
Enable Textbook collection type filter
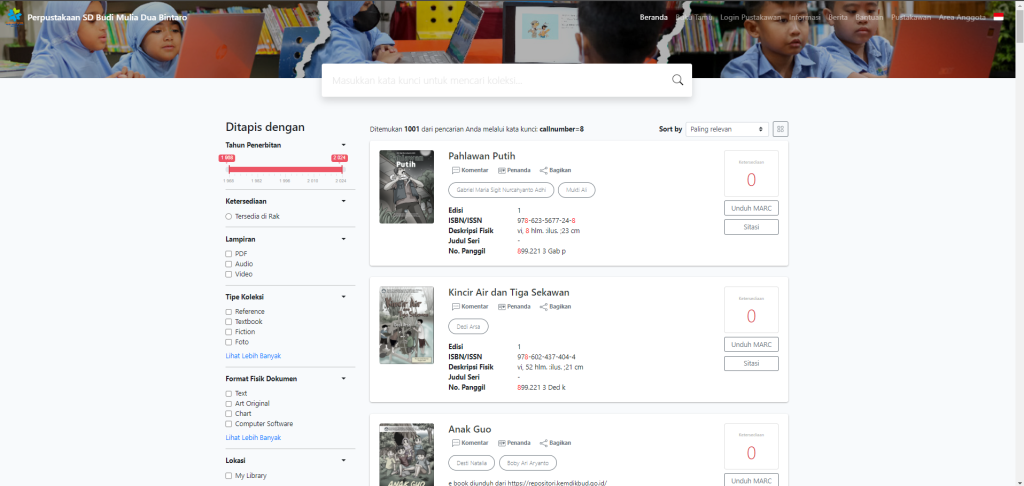pos(229,321)
